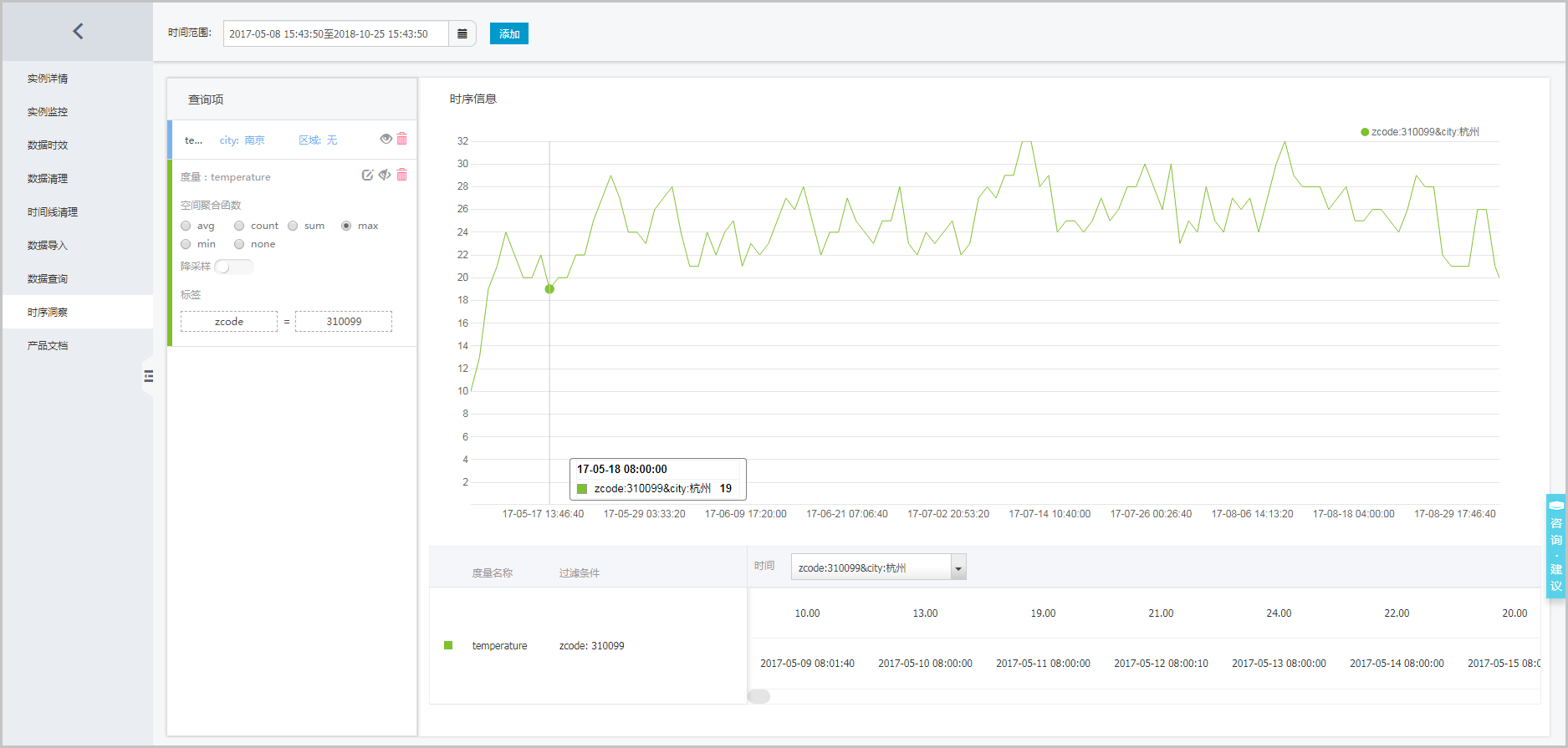Edit the temperature query item
1568x748 pixels.
coord(367,175)
